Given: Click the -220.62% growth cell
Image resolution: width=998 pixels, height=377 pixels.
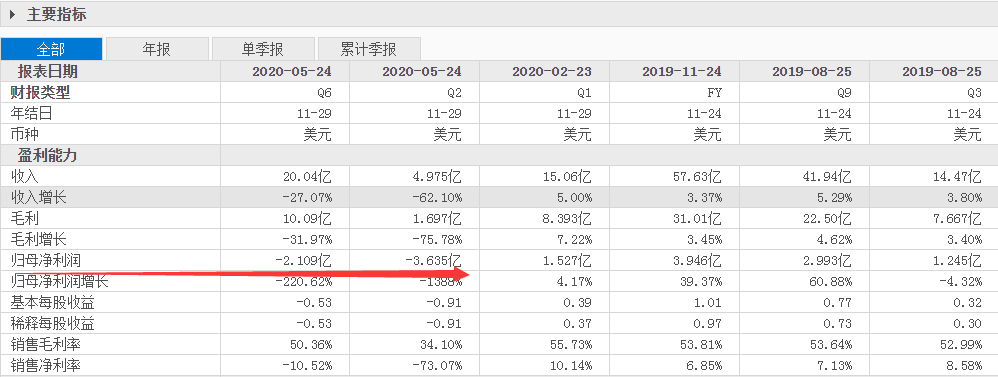Looking at the screenshot, I should 285,281.
